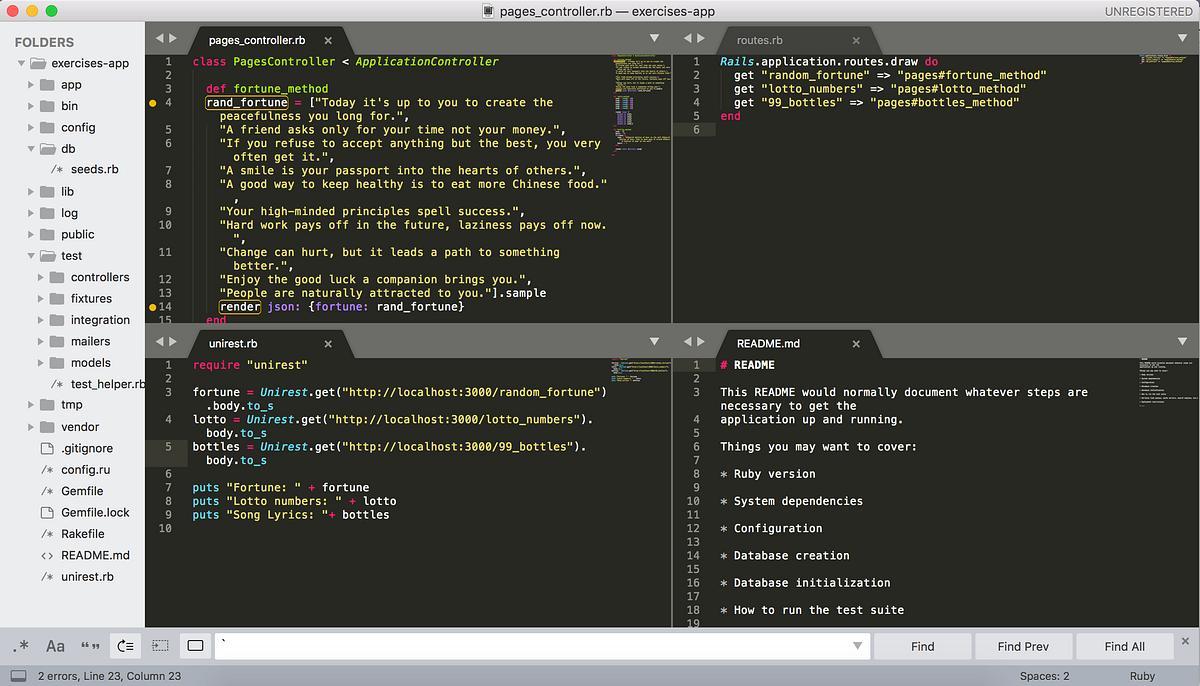Navigate back in the unirest.rb pane
Image resolution: width=1200 pixels, height=686 pixels.
158,340
